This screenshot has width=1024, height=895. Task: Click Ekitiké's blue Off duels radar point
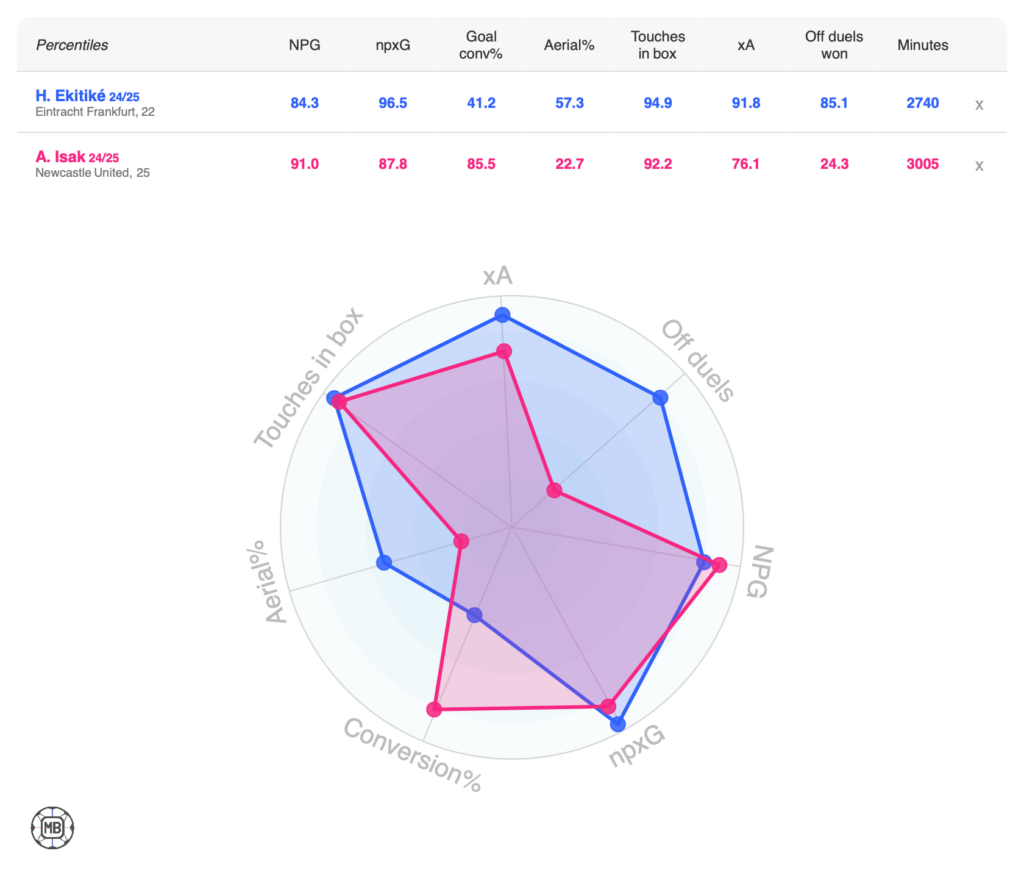[x=660, y=398]
